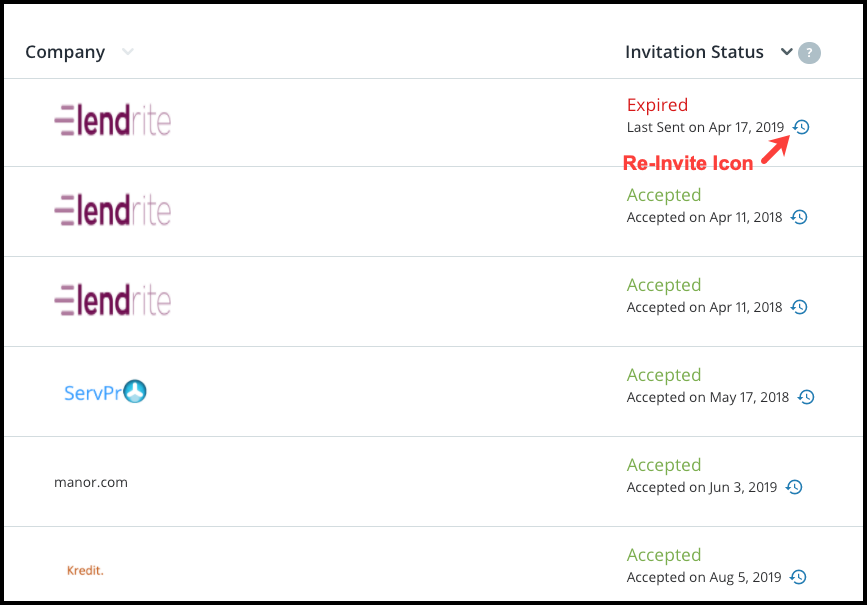Click re-invite icon beside May 17, 2018
The width and height of the screenshot is (867, 605).
806,397
